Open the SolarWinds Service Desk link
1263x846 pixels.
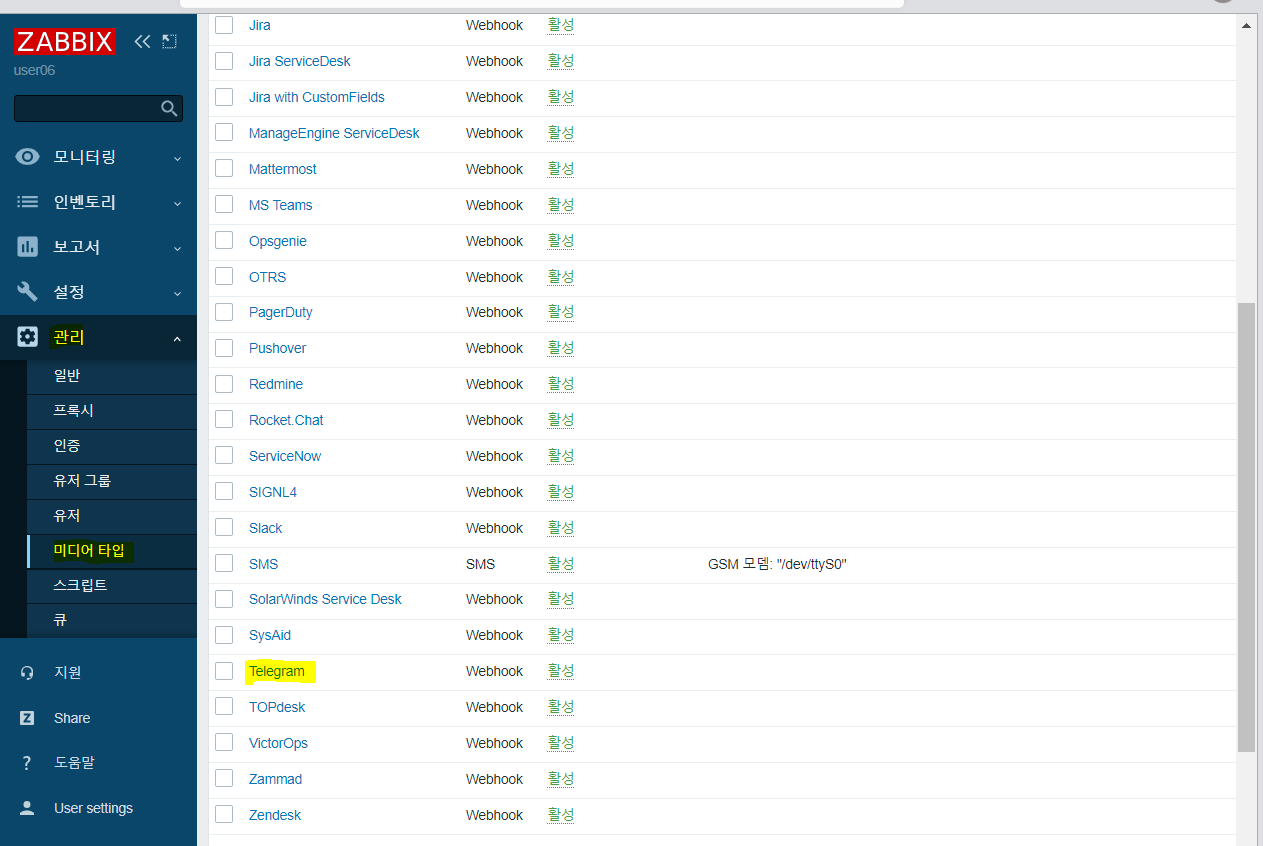[325, 599]
